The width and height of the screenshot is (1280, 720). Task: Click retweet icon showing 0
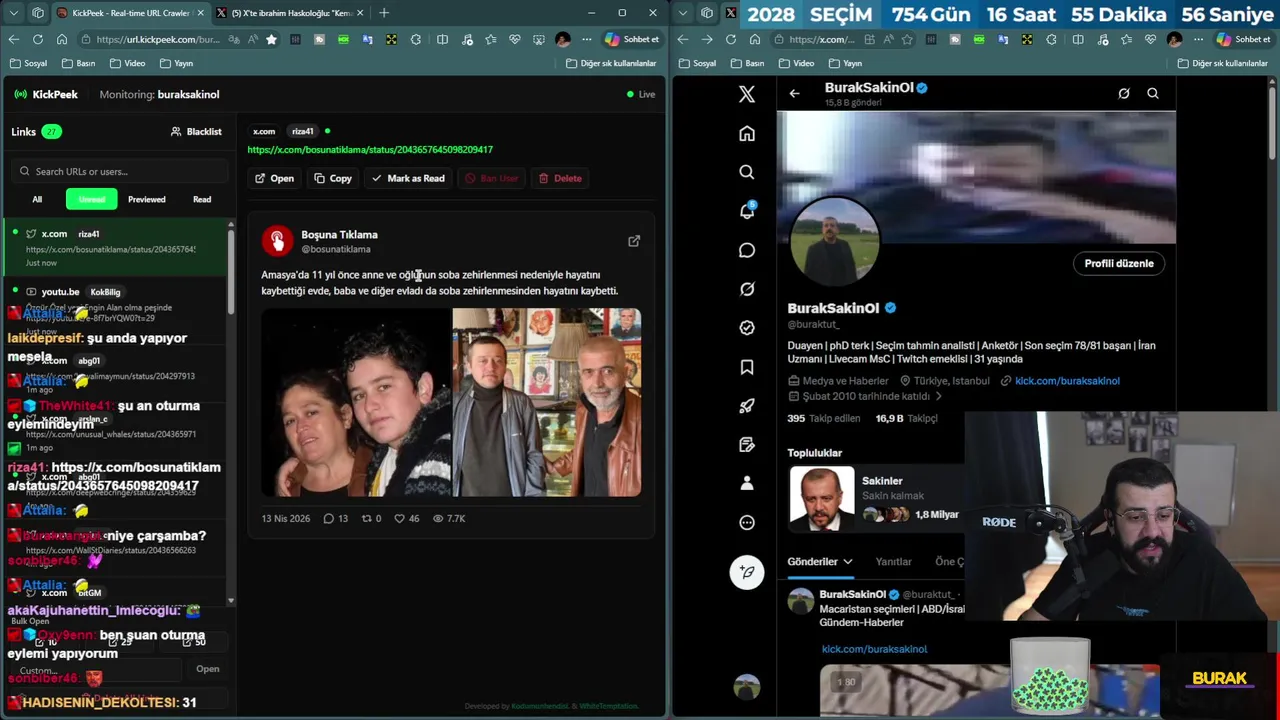(x=366, y=518)
